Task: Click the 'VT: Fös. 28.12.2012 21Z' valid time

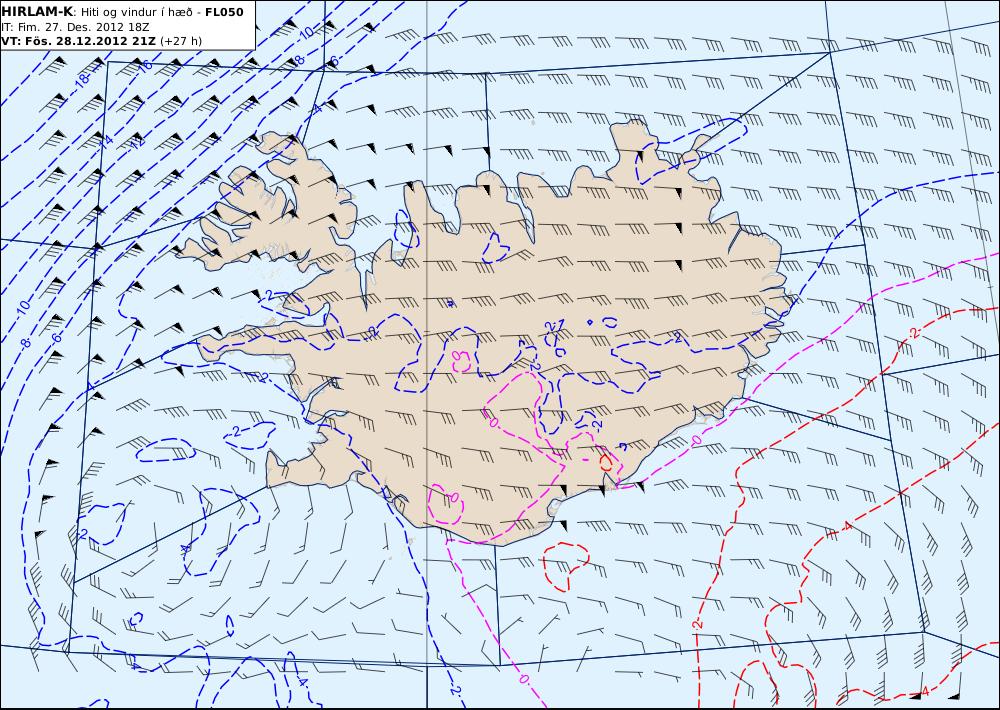Action: [x=78, y=41]
